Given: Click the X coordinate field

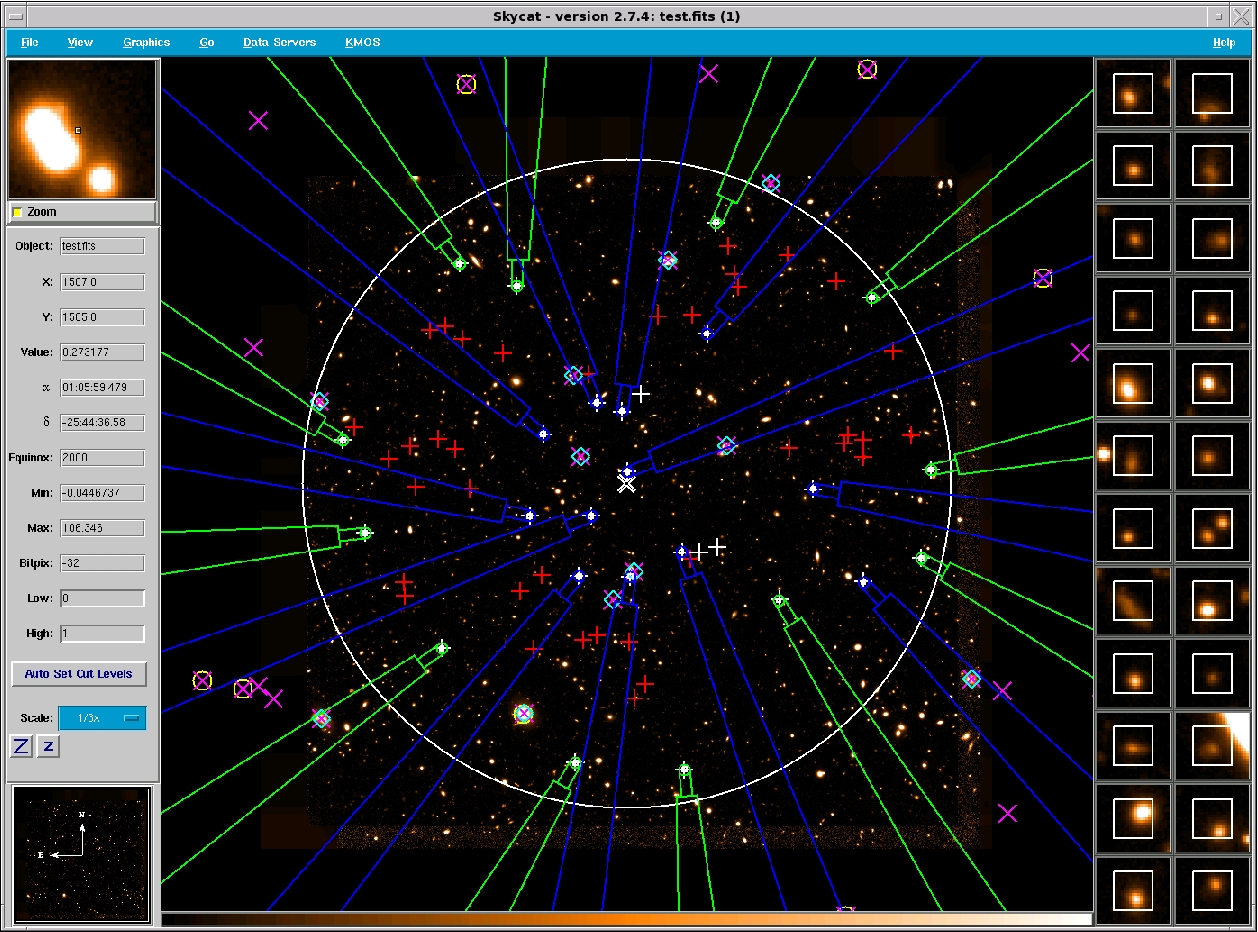Looking at the screenshot, I should [102, 282].
